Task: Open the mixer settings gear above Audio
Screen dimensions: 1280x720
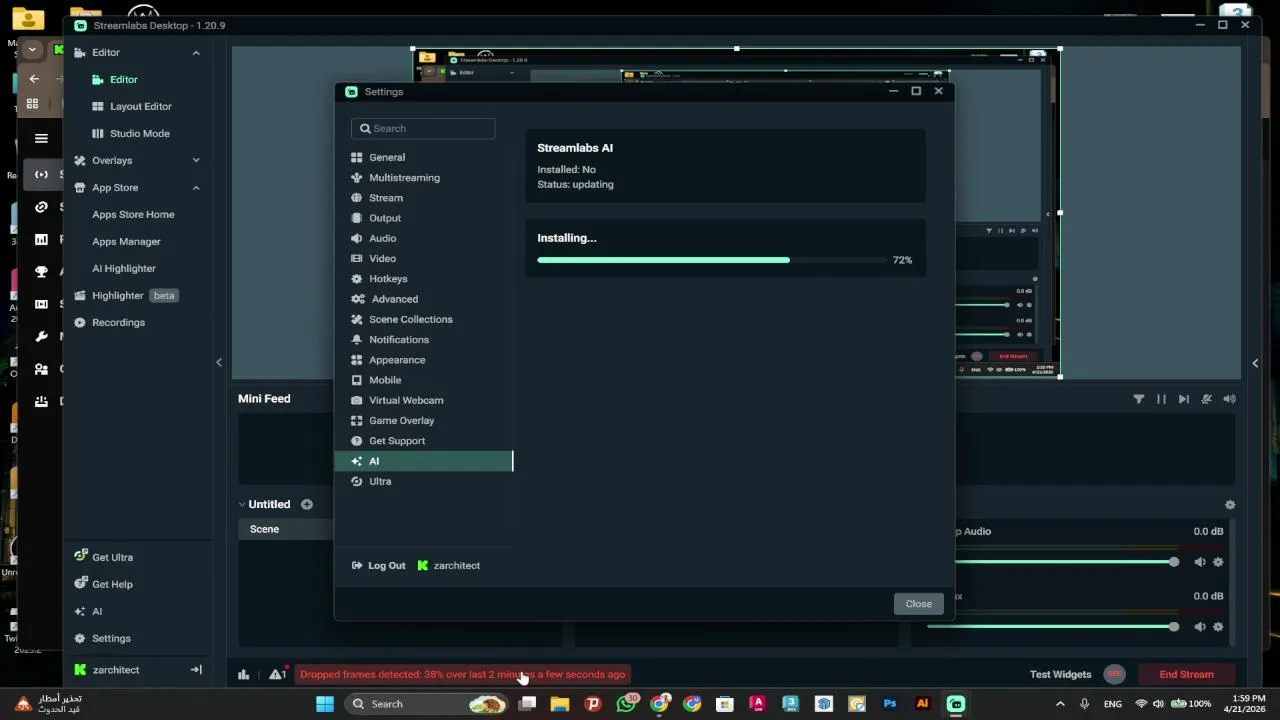Action: (x=1230, y=505)
